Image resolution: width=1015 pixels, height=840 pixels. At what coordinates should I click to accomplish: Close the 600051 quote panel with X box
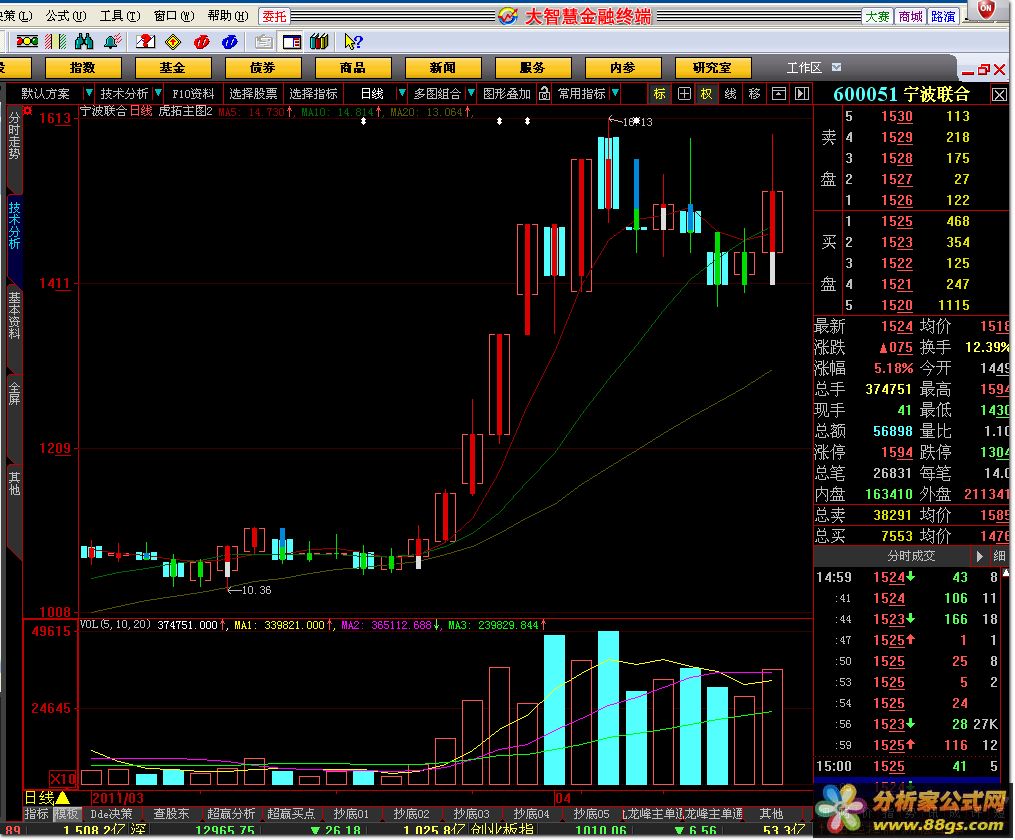pyautogui.click(x=999, y=95)
